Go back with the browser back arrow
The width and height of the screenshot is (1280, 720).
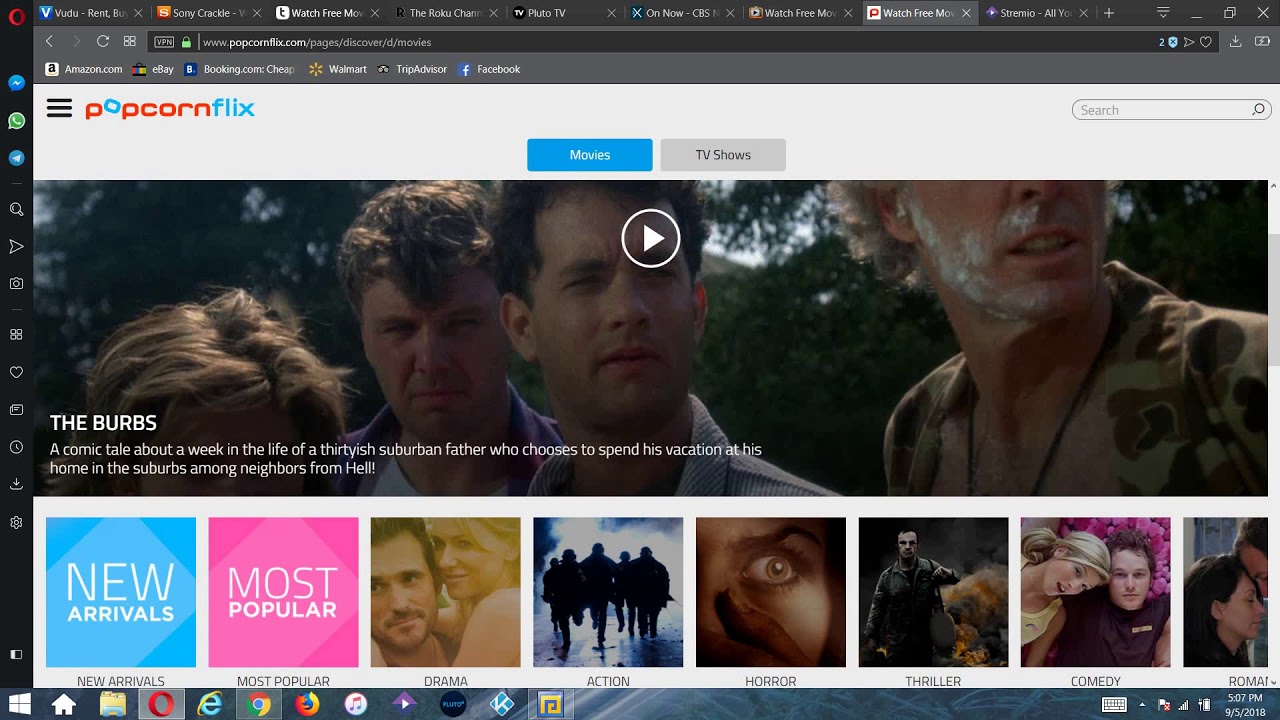point(49,41)
